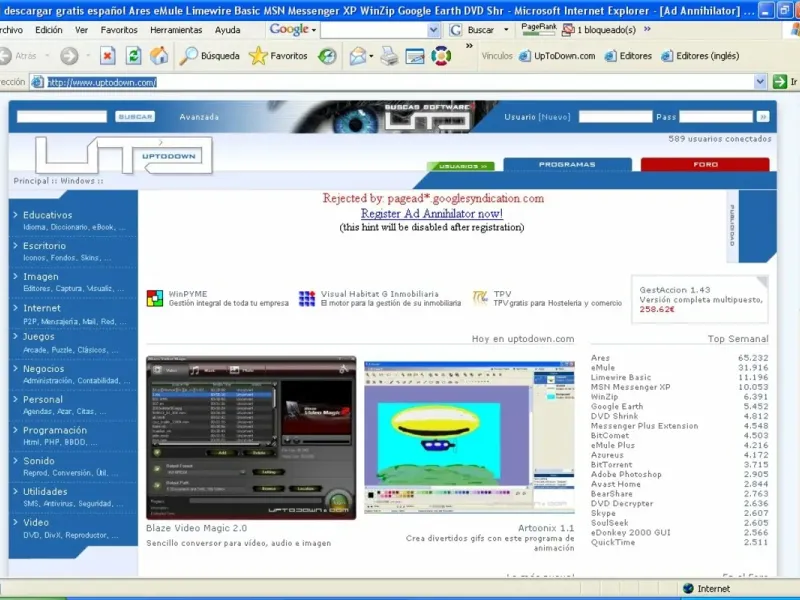
Task: Open Favoritos star button
Action: (278, 56)
